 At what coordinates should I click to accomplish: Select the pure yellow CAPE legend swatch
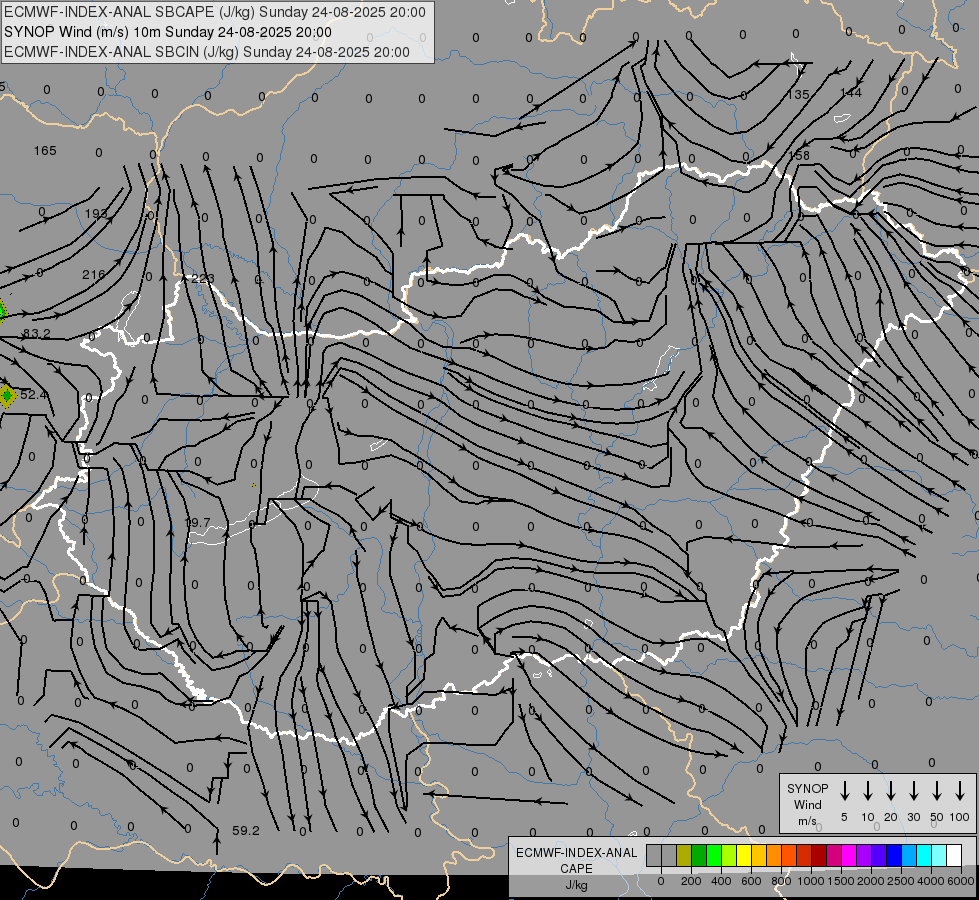(744, 855)
